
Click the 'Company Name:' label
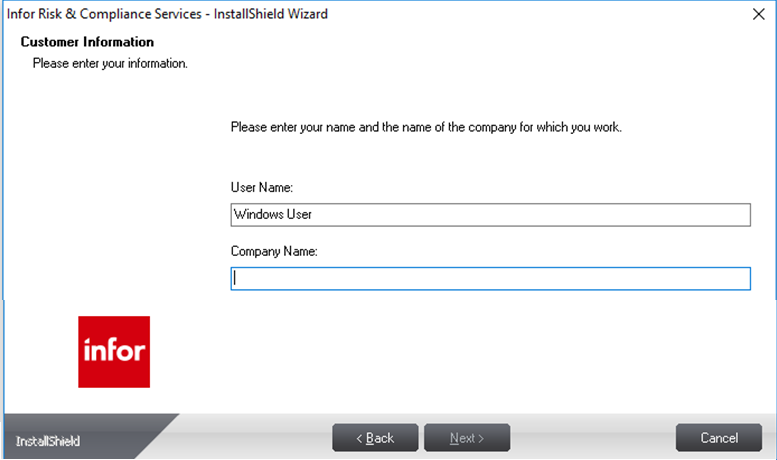click(x=274, y=252)
